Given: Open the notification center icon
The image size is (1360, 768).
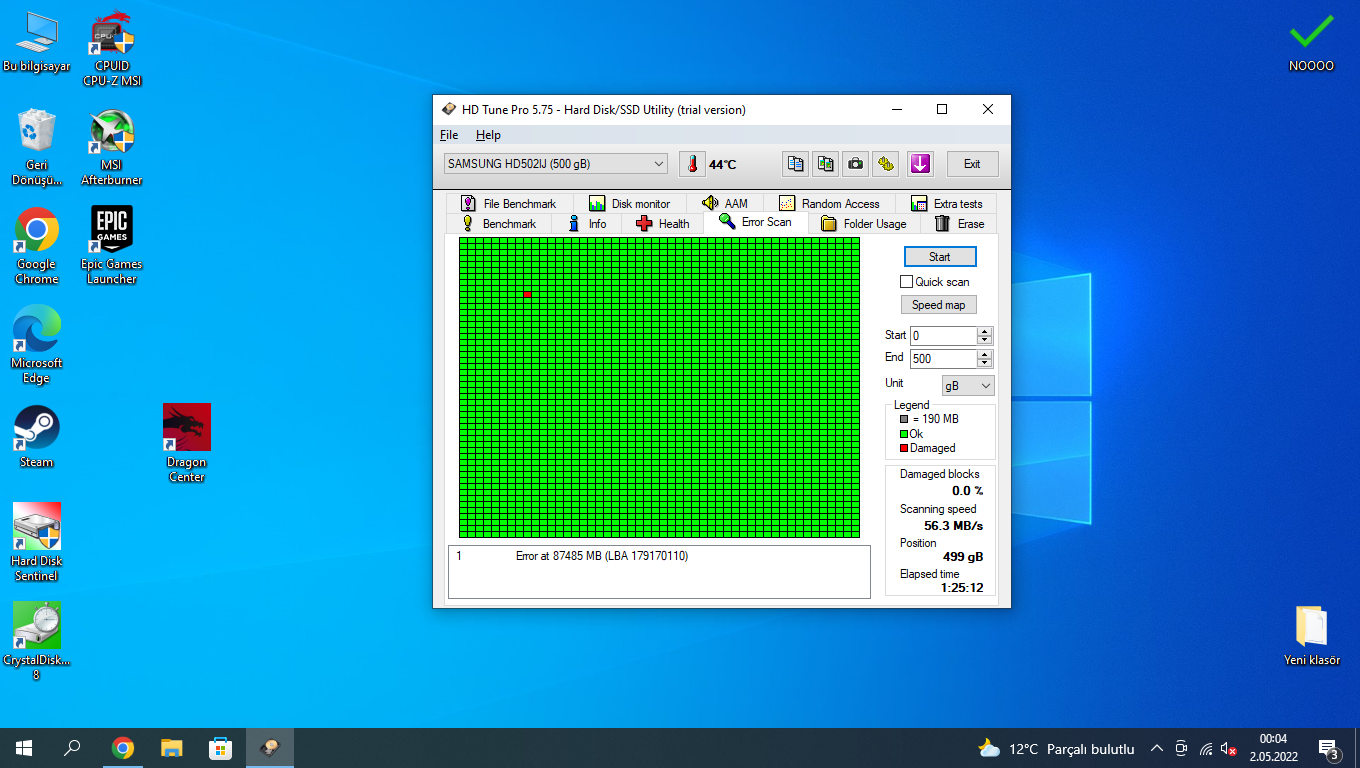Looking at the screenshot, I should tap(1329, 748).
